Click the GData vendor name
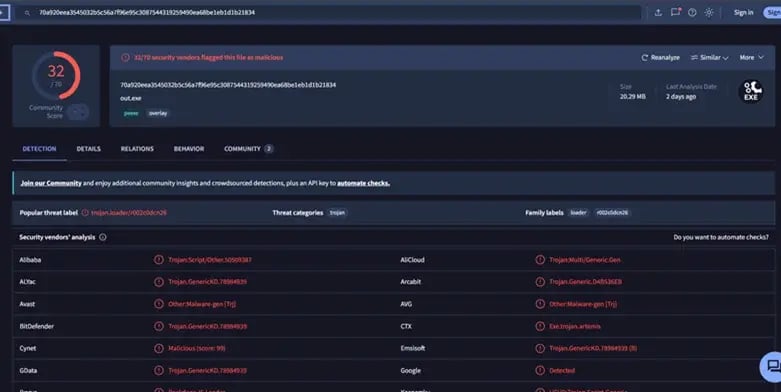Screen dimensions: 781x392 tap(28, 371)
